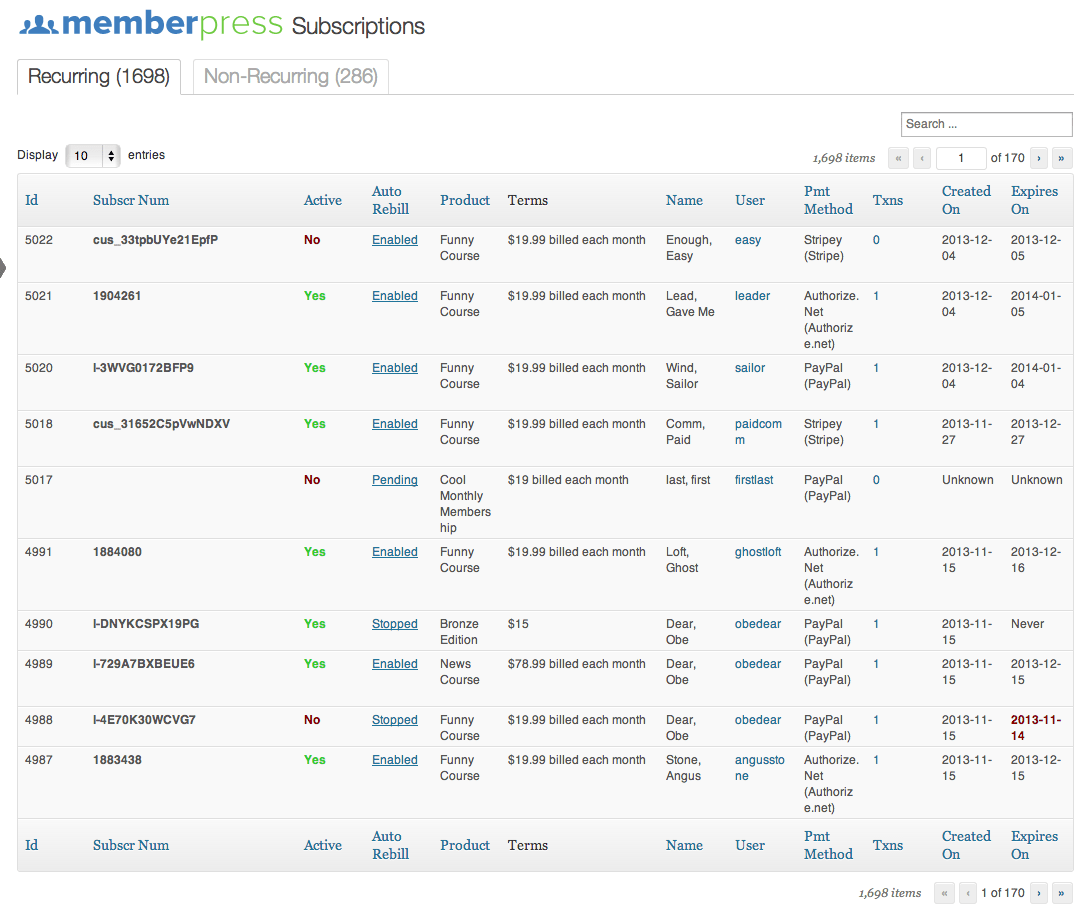Sort by User column header
1084x921 pixels.
750,201
